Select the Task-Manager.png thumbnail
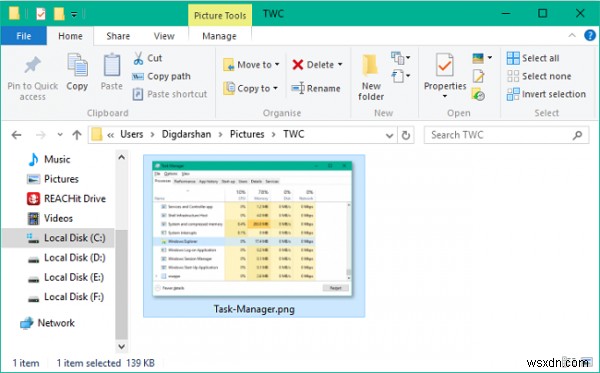600x373 pixels. click(254, 236)
